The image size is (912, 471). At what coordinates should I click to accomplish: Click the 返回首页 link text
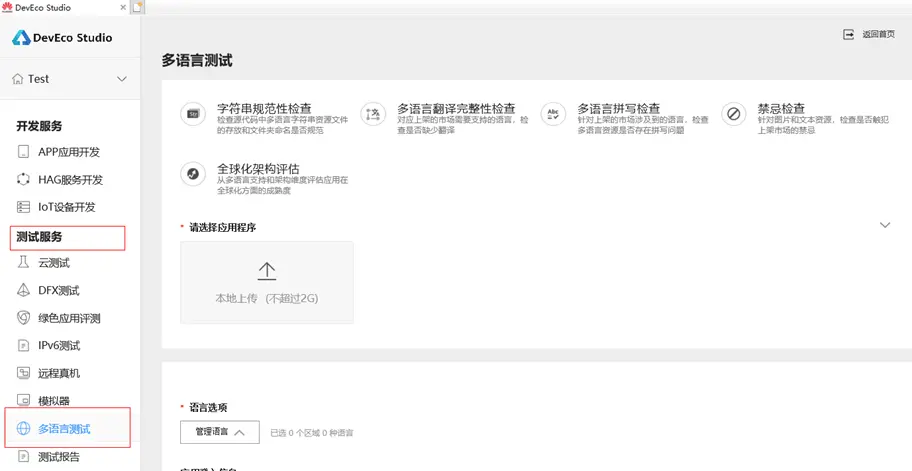878,34
